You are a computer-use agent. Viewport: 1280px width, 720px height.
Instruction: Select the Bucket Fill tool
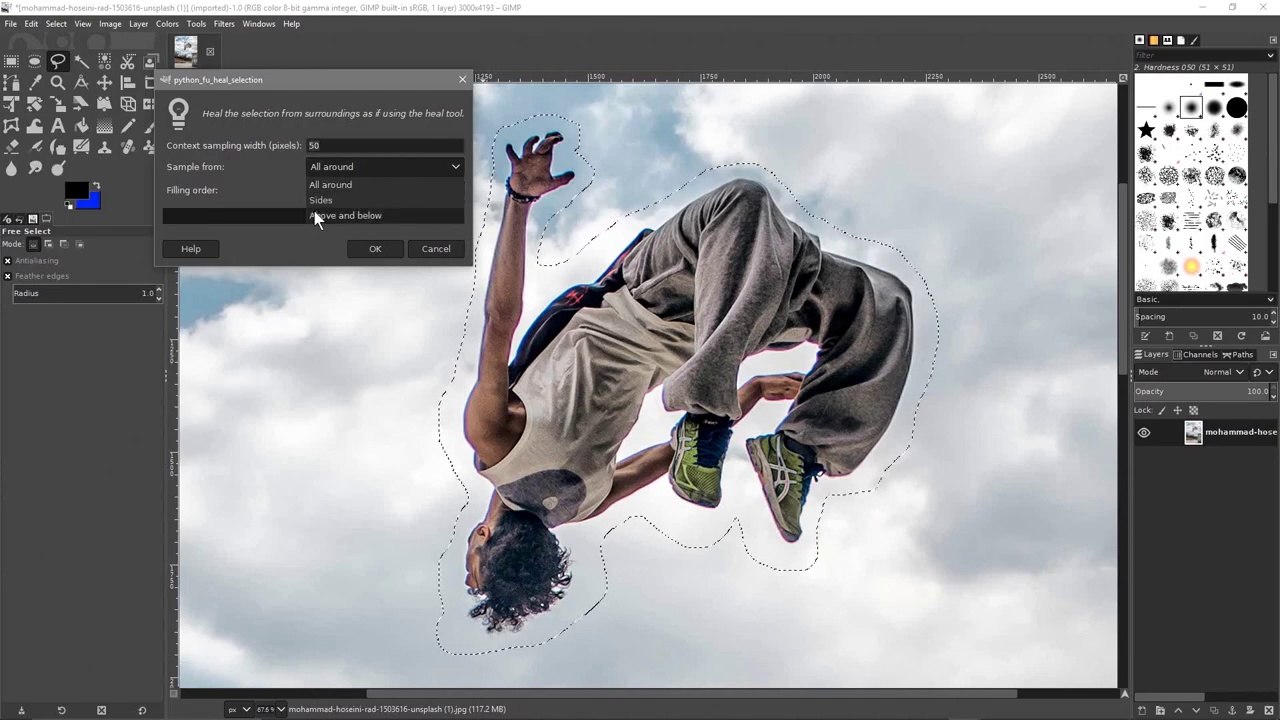tap(82, 125)
